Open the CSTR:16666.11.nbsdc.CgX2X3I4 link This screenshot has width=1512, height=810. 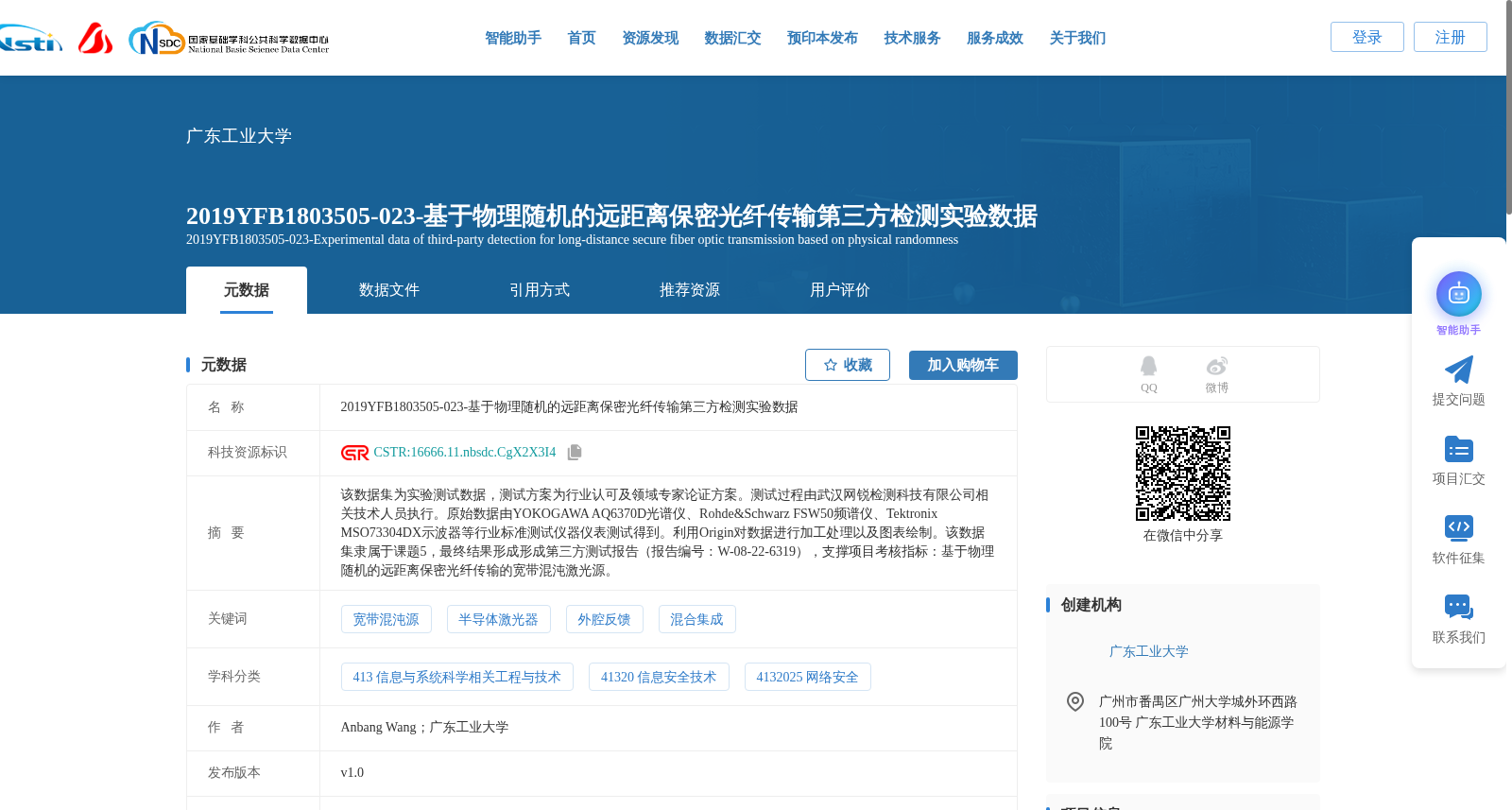coord(465,453)
